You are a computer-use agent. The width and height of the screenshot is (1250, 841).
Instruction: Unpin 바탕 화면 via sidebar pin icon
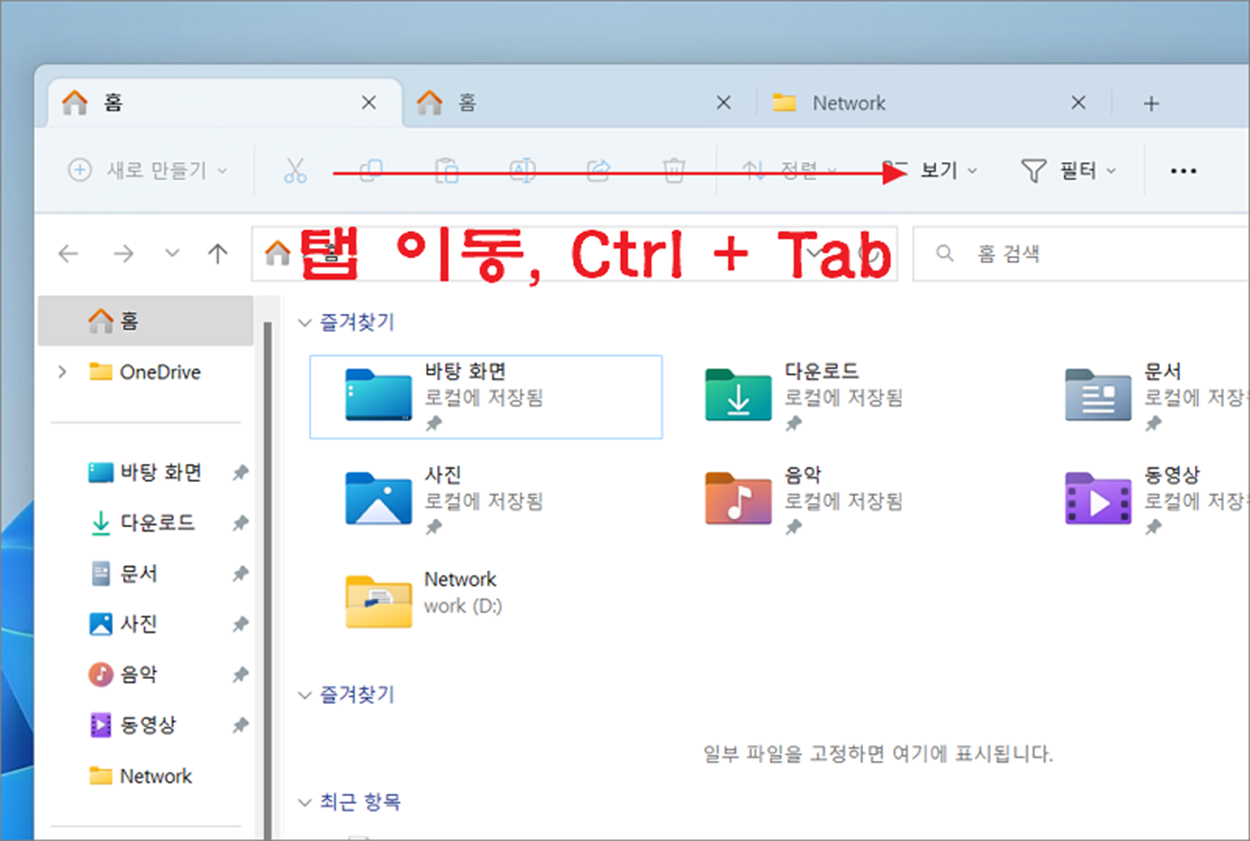[240, 473]
